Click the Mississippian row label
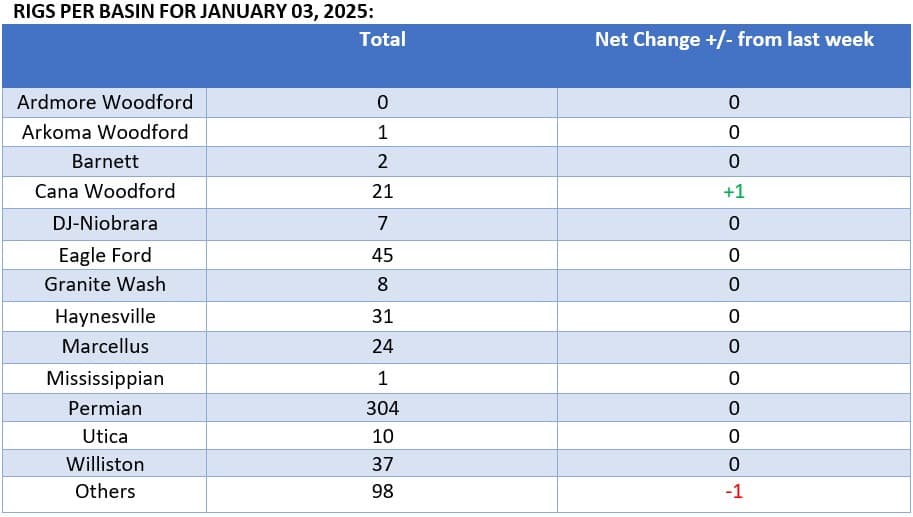The width and height of the screenshot is (913, 517). click(105, 379)
